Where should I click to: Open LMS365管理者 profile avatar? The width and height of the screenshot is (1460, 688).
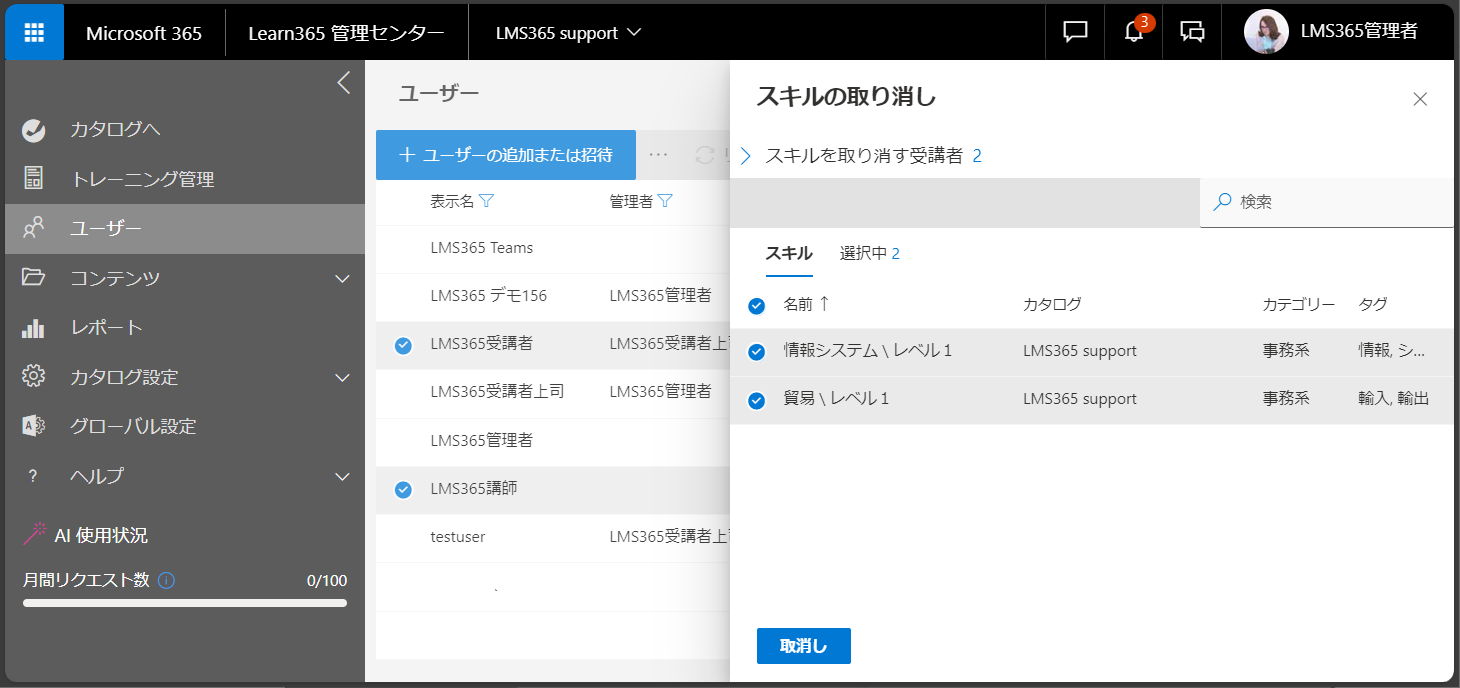tap(1266, 32)
